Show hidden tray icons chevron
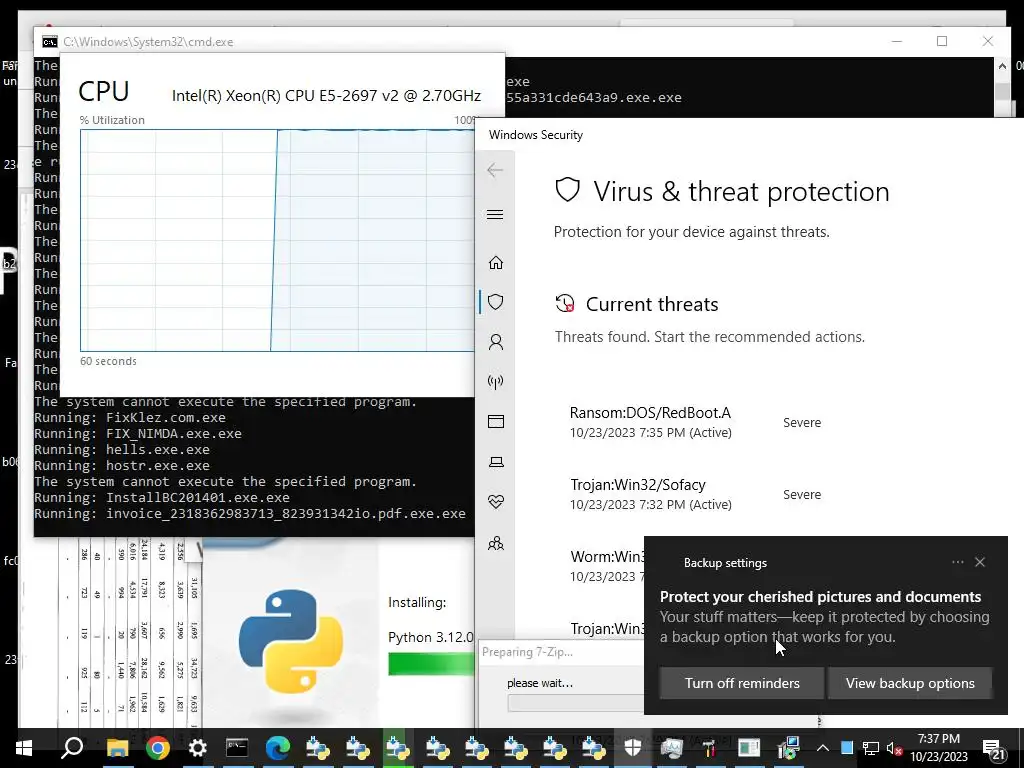The image size is (1024, 768). [822, 748]
